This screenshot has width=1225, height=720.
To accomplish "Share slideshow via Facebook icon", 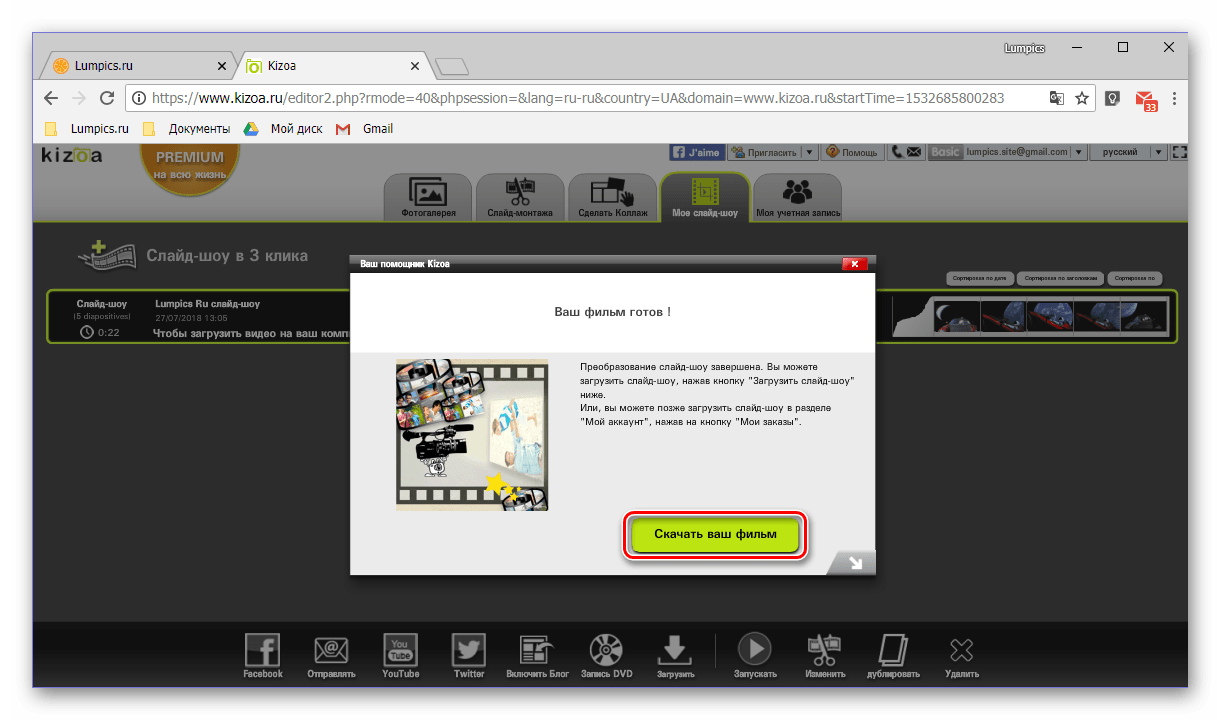I will 263,651.
